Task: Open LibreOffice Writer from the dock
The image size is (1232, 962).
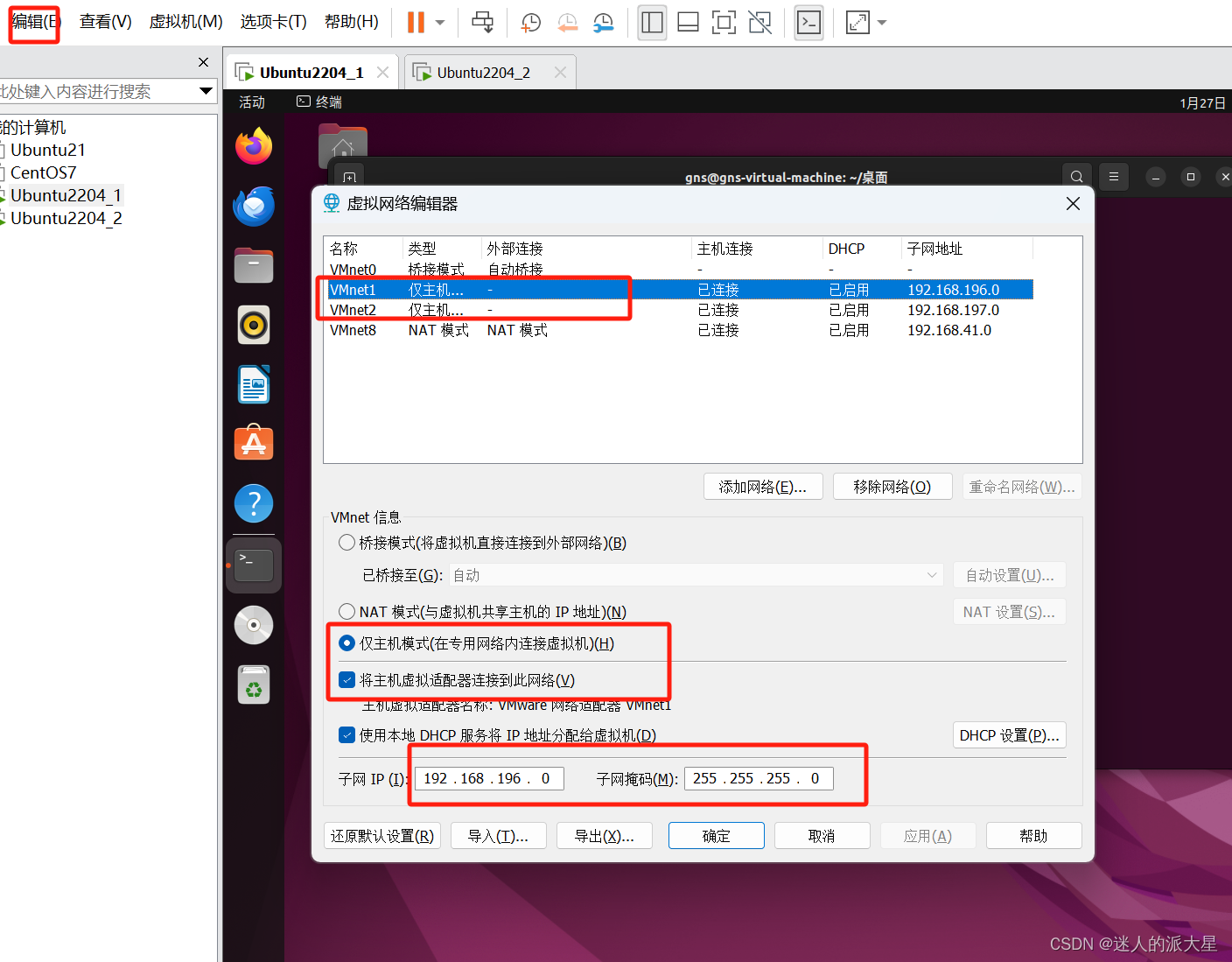Action: point(254,385)
